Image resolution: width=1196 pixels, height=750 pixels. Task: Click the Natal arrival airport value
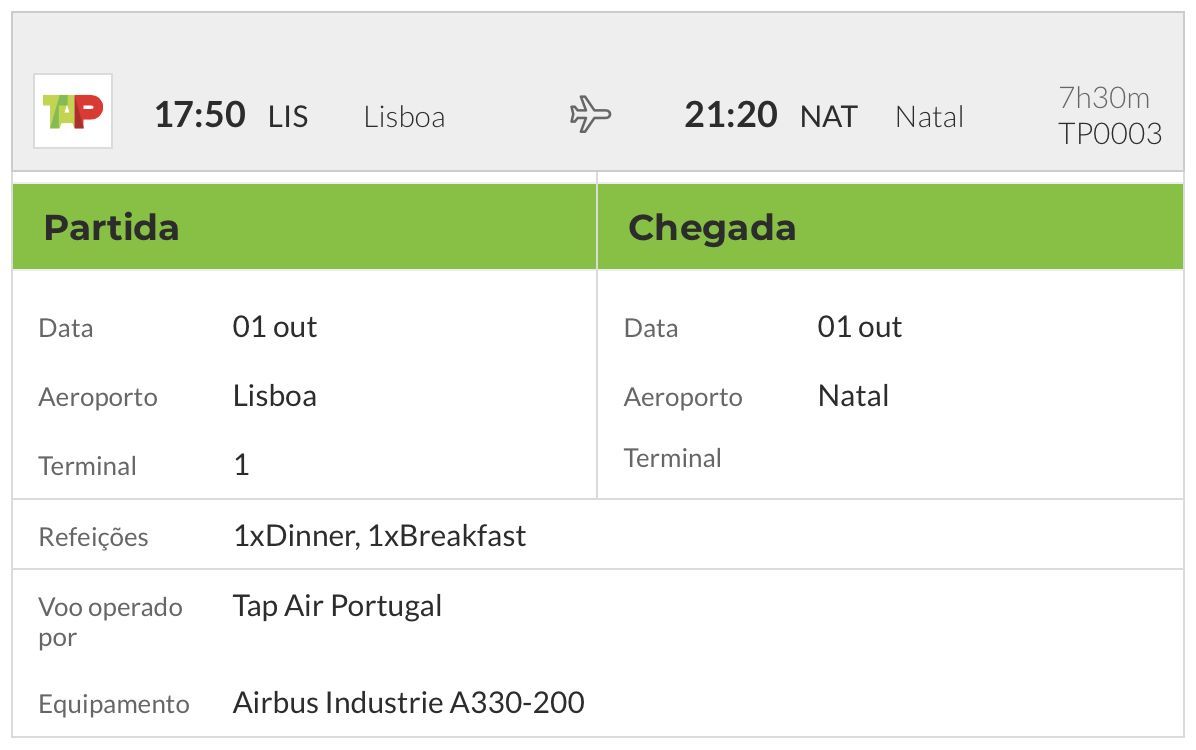(853, 396)
